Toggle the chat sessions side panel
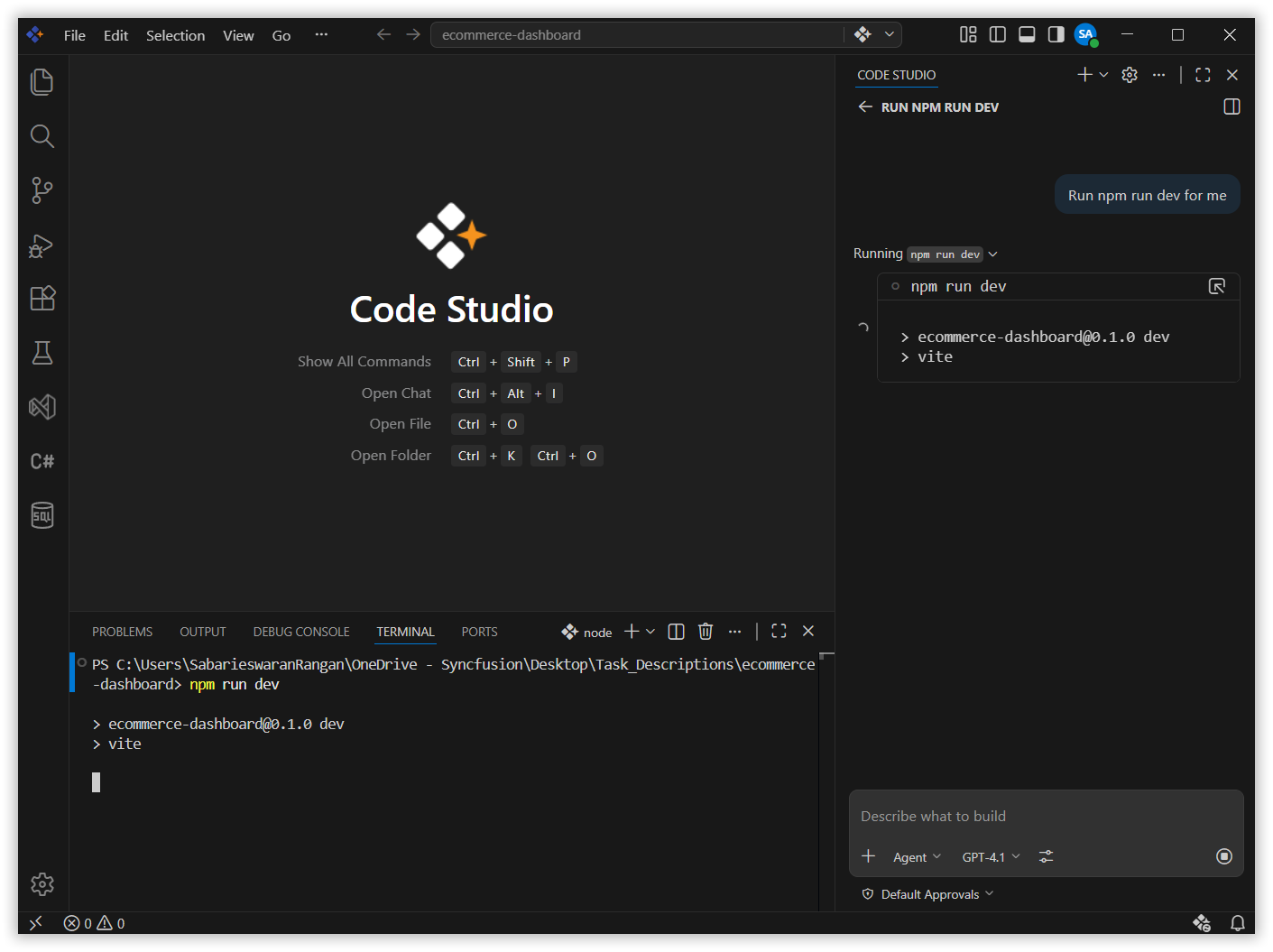Screen dimensions: 1273x952 coord(1231,106)
